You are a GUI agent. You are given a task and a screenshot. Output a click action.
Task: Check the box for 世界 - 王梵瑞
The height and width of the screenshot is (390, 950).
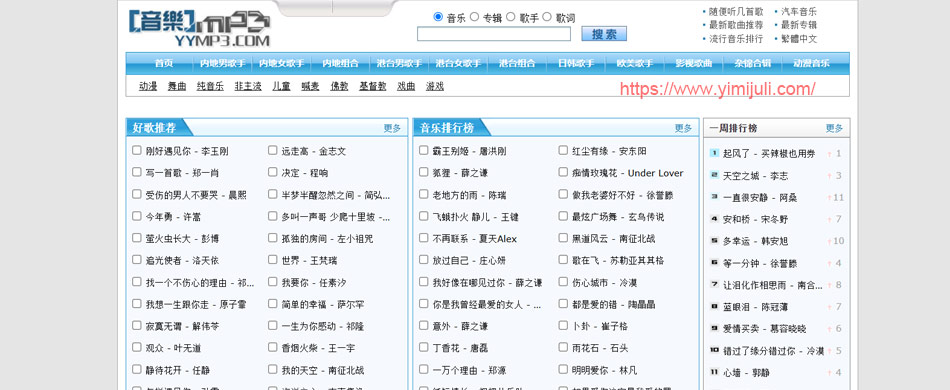273,260
